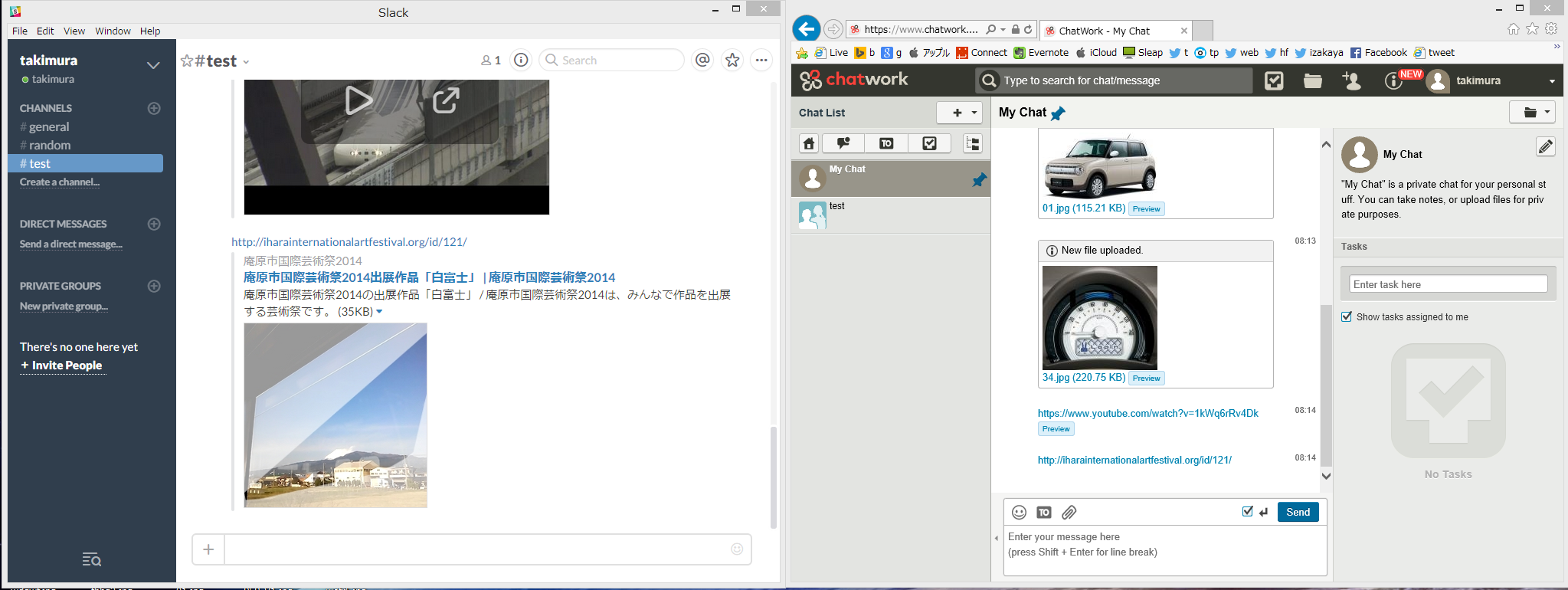Viewport: 1568px width, 590px height.
Task: Open Chat List category view icon
Action: (973, 143)
